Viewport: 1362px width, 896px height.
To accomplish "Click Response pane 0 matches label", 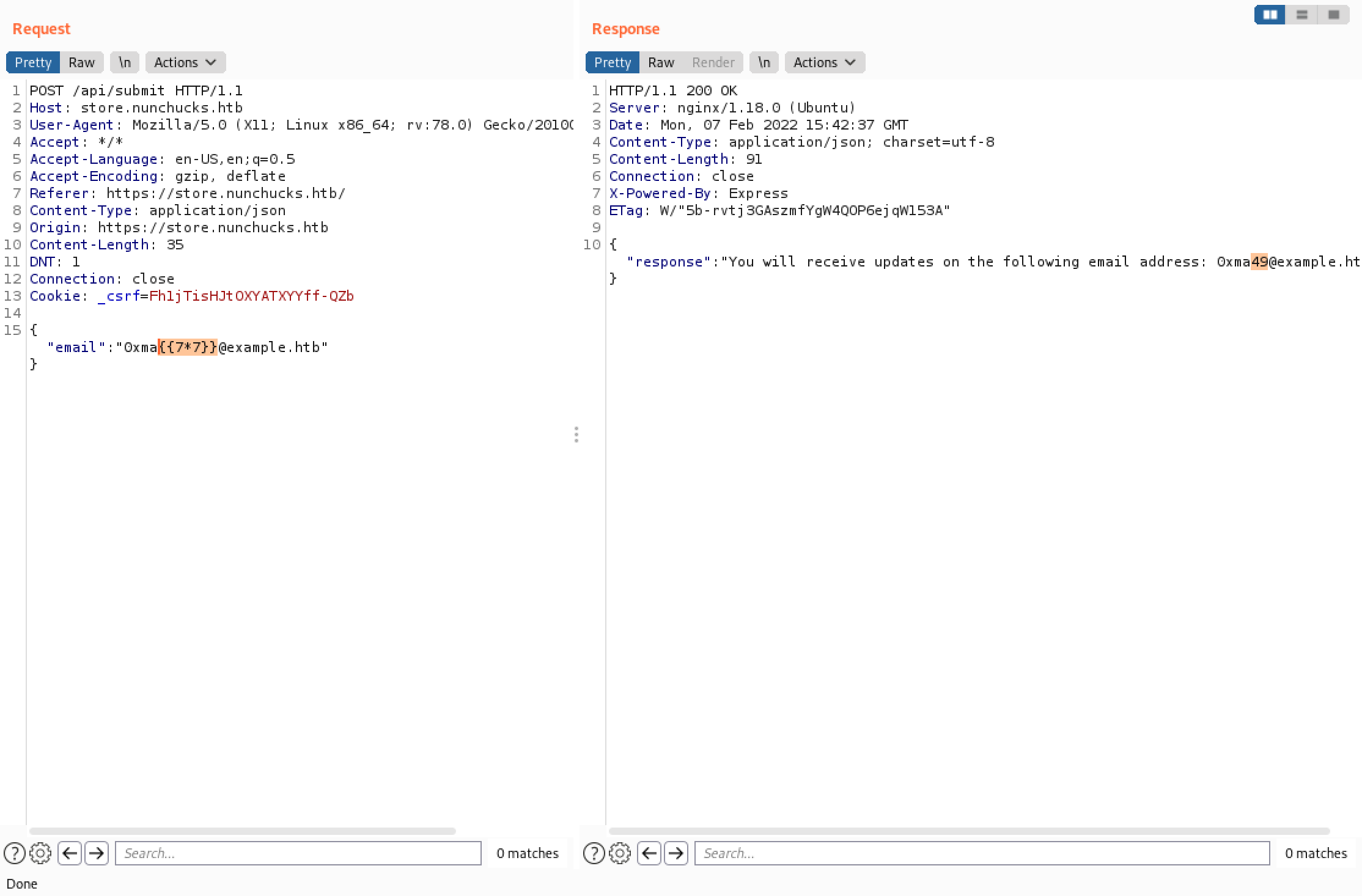I will pos(1316,853).
